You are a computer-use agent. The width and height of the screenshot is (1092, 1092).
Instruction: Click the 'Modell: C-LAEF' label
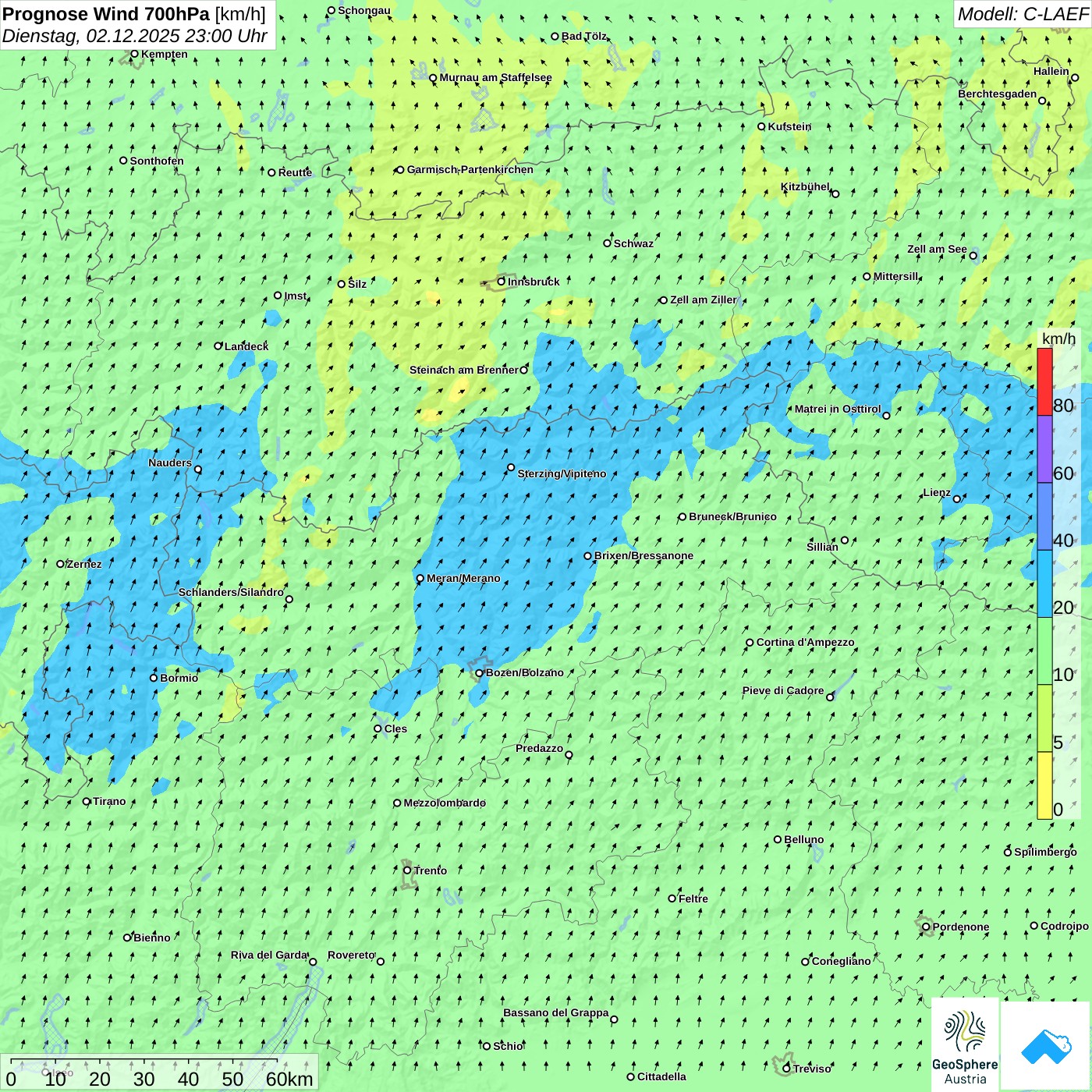coord(1022,14)
